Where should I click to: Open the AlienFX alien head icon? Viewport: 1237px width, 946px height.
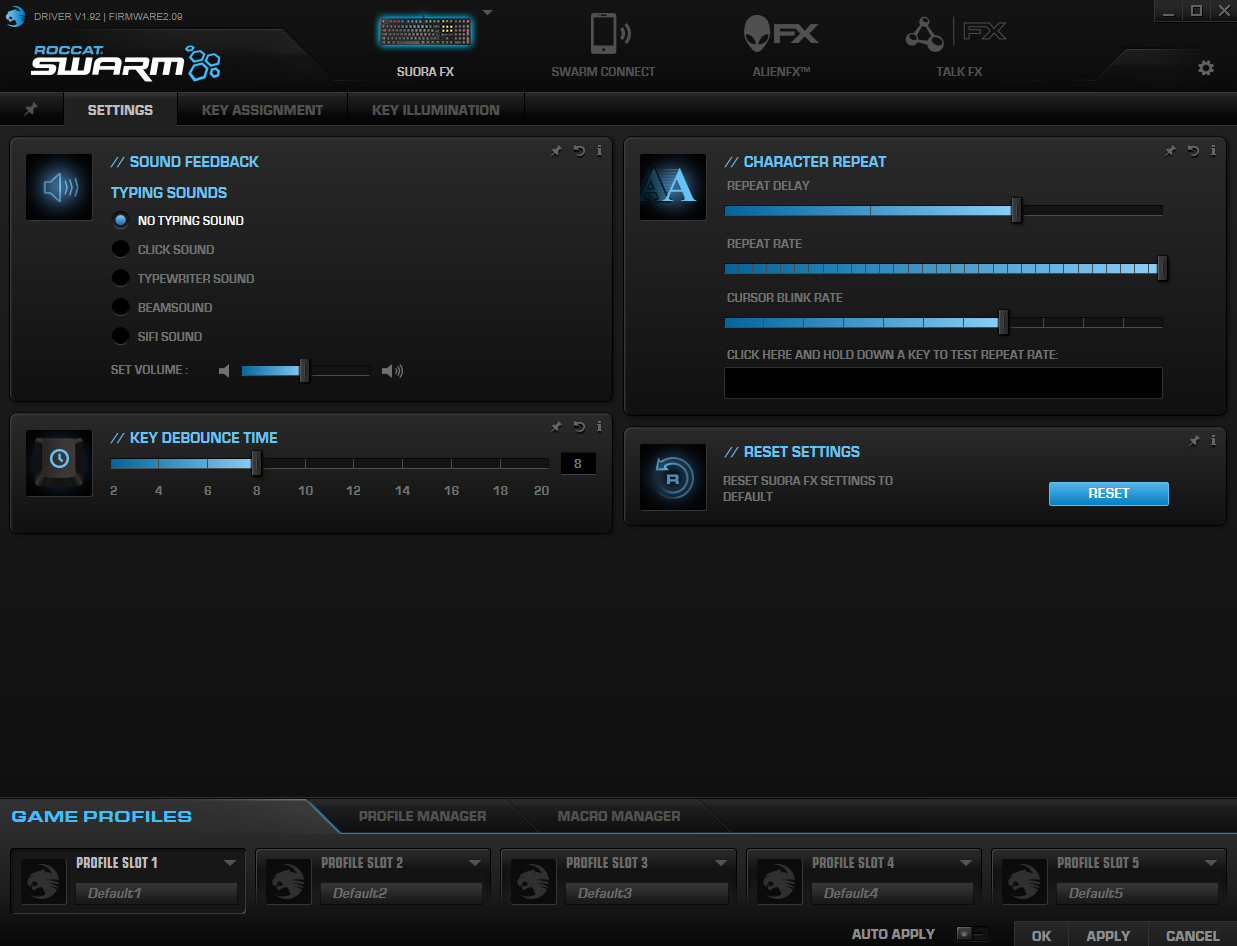pyautogui.click(x=780, y=33)
